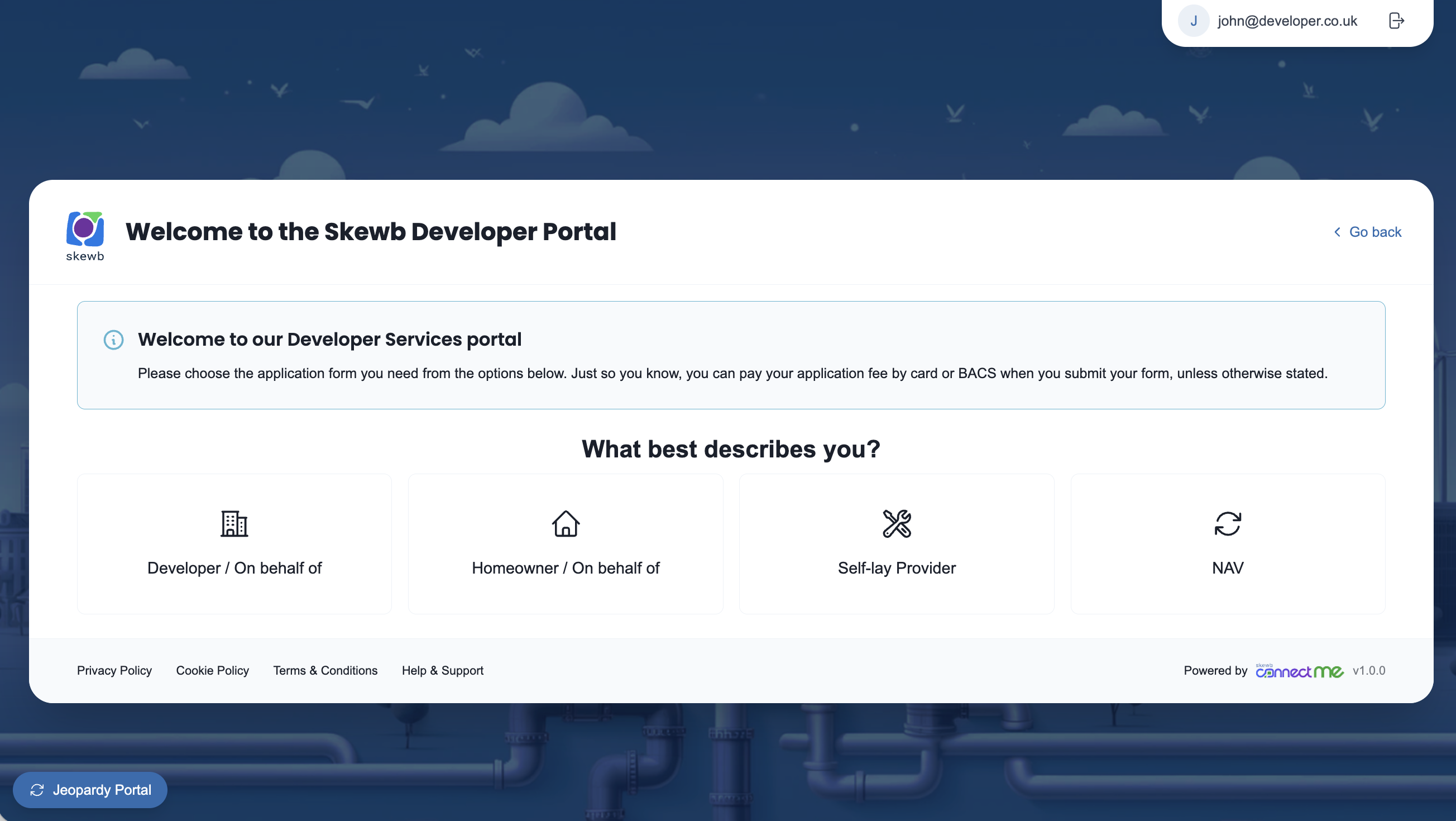Open the Help & Support link
Image resolution: width=1456 pixels, height=821 pixels.
tap(443, 671)
